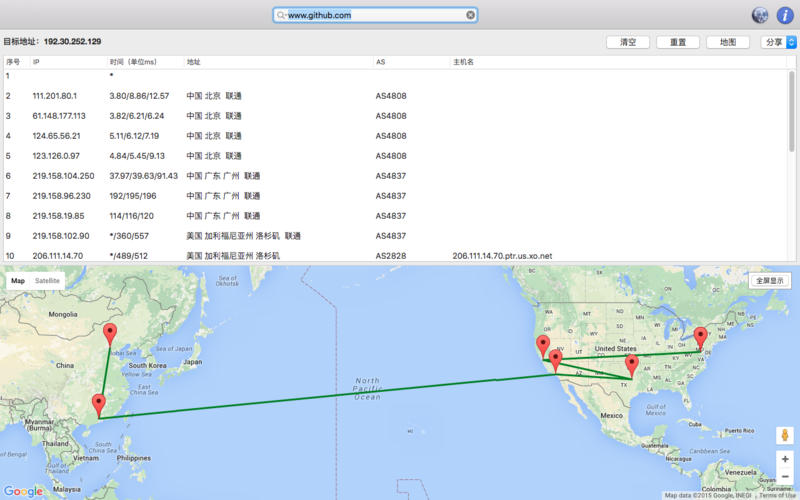The height and width of the screenshot is (500, 800).
Task: Clear the search field with the X icon
Action: pos(470,15)
